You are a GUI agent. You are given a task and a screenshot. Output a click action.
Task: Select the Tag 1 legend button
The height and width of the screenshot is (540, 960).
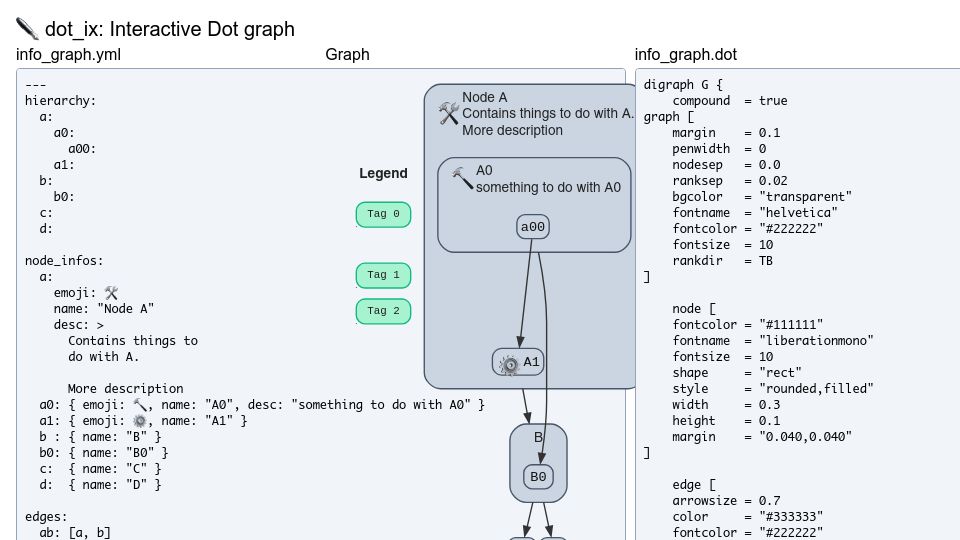coord(383,275)
